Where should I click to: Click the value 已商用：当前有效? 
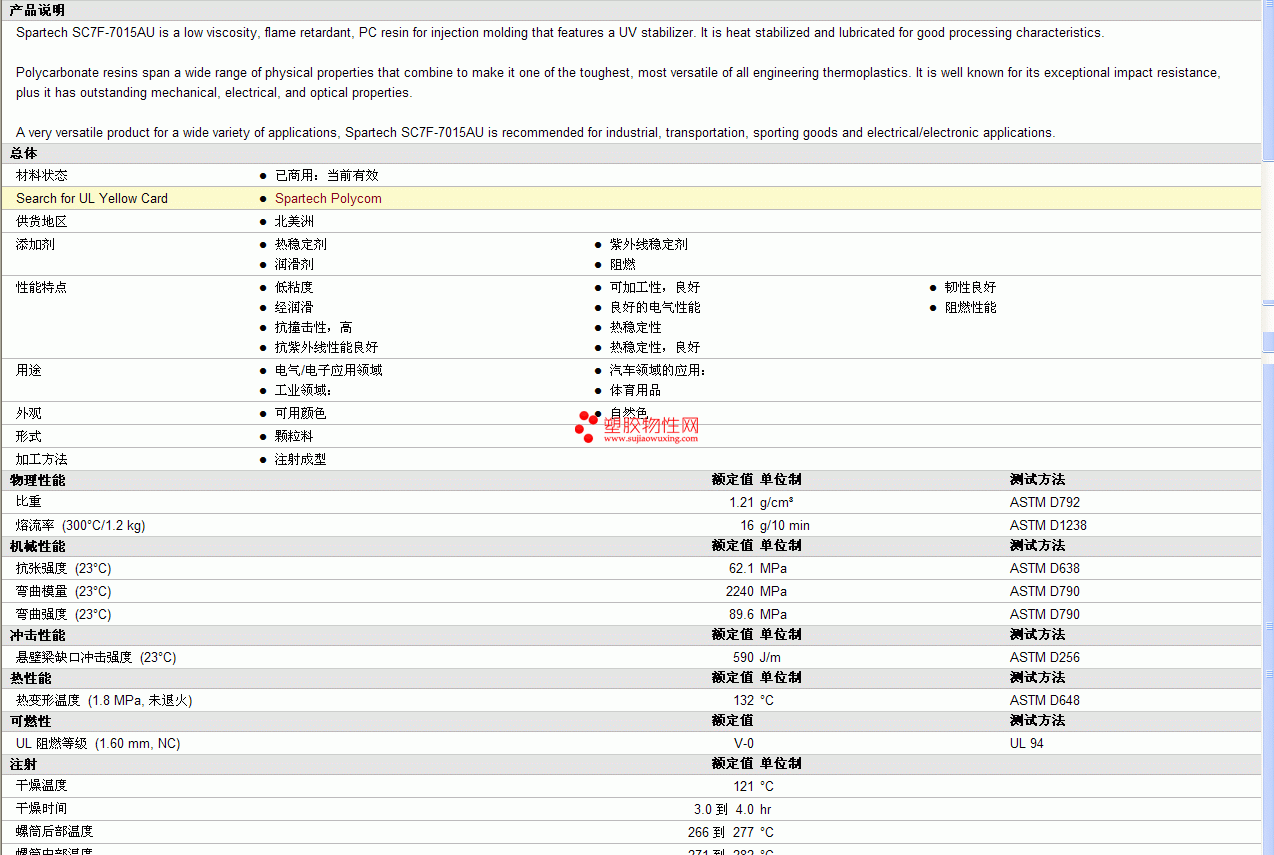coord(327,175)
